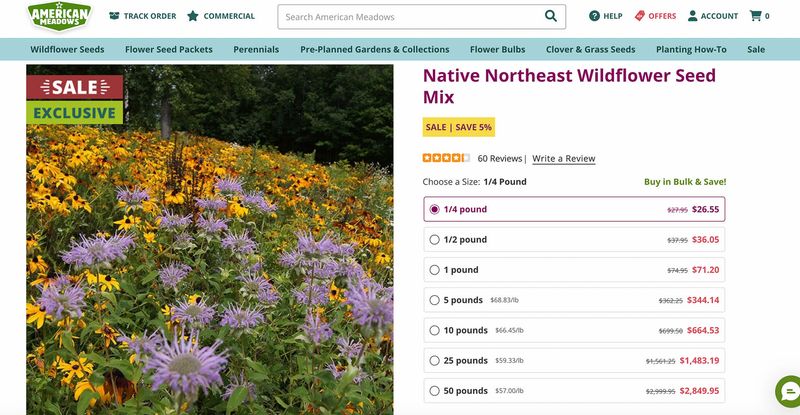
Task: Expand Pre-Planned Gardens & Collections menu
Action: point(374,50)
